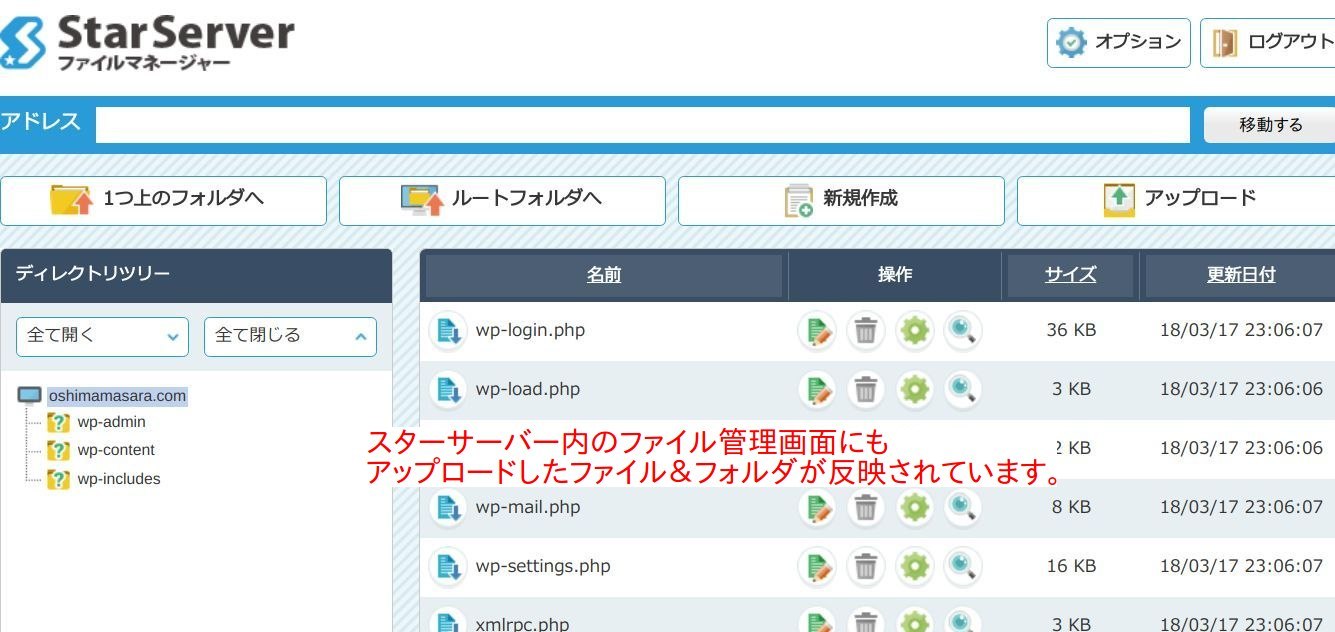The width and height of the screenshot is (1335, 632).
Task: Expand all with the 全て開く dropdown
Action: (x=102, y=336)
